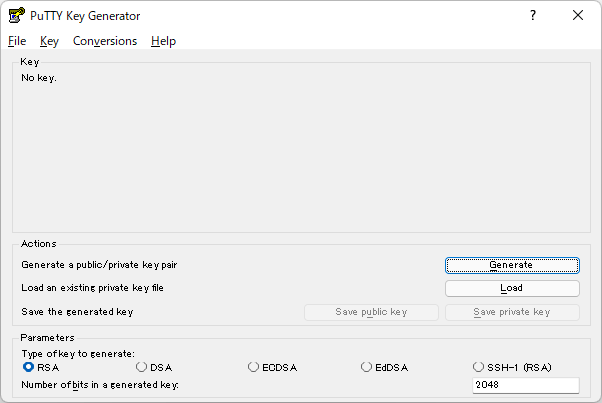Select the SSH-1 (RSA) option

[512, 367]
